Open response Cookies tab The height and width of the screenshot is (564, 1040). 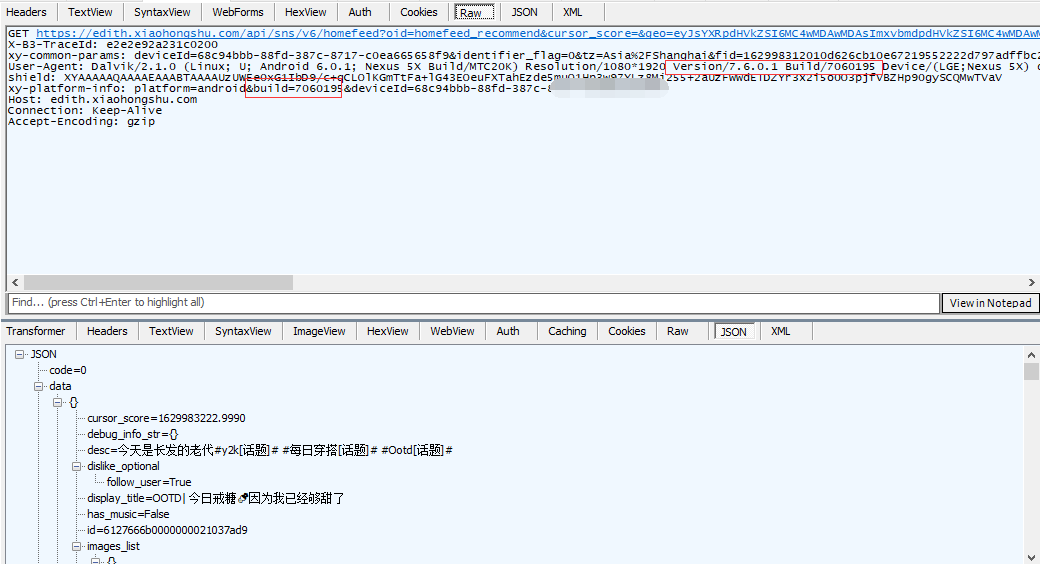pyautogui.click(x=627, y=331)
